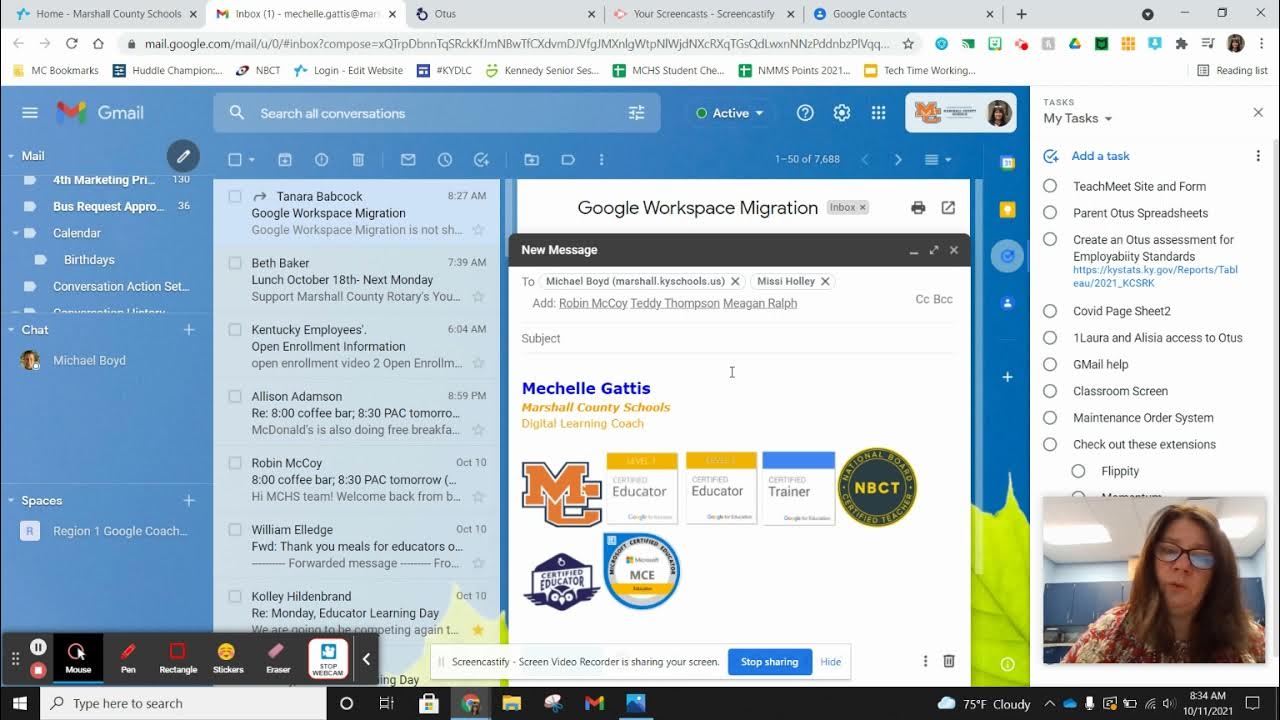The width and height of the screenshot is (1280, 720).
Task: Click the snooze clock icon
Action: tap(445, 159)
